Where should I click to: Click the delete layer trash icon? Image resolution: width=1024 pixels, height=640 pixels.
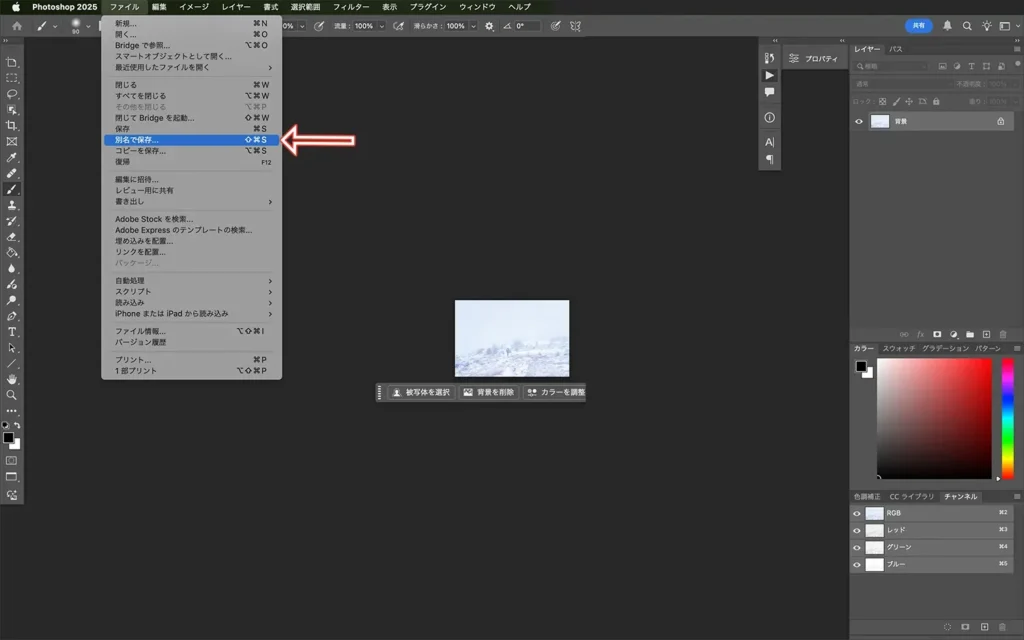(x=1003, y=335)
